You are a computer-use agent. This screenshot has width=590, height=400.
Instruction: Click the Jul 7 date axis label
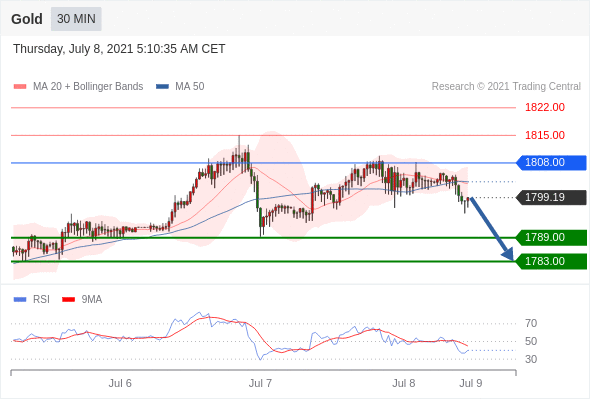coord(260,383)
